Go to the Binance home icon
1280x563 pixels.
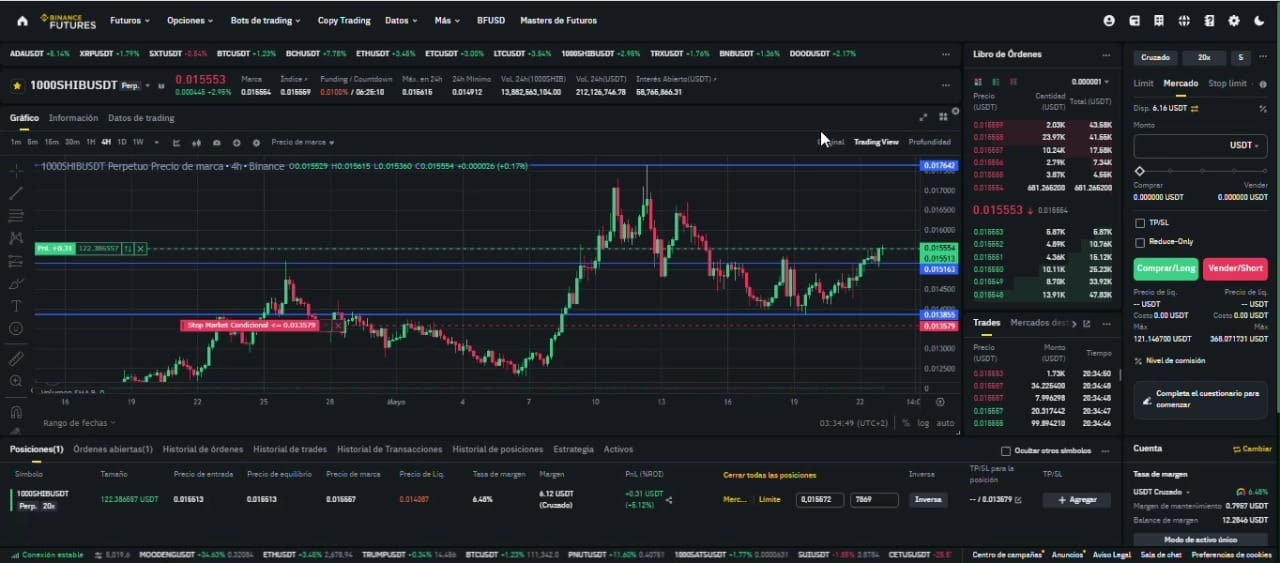(x=22, y=20)
